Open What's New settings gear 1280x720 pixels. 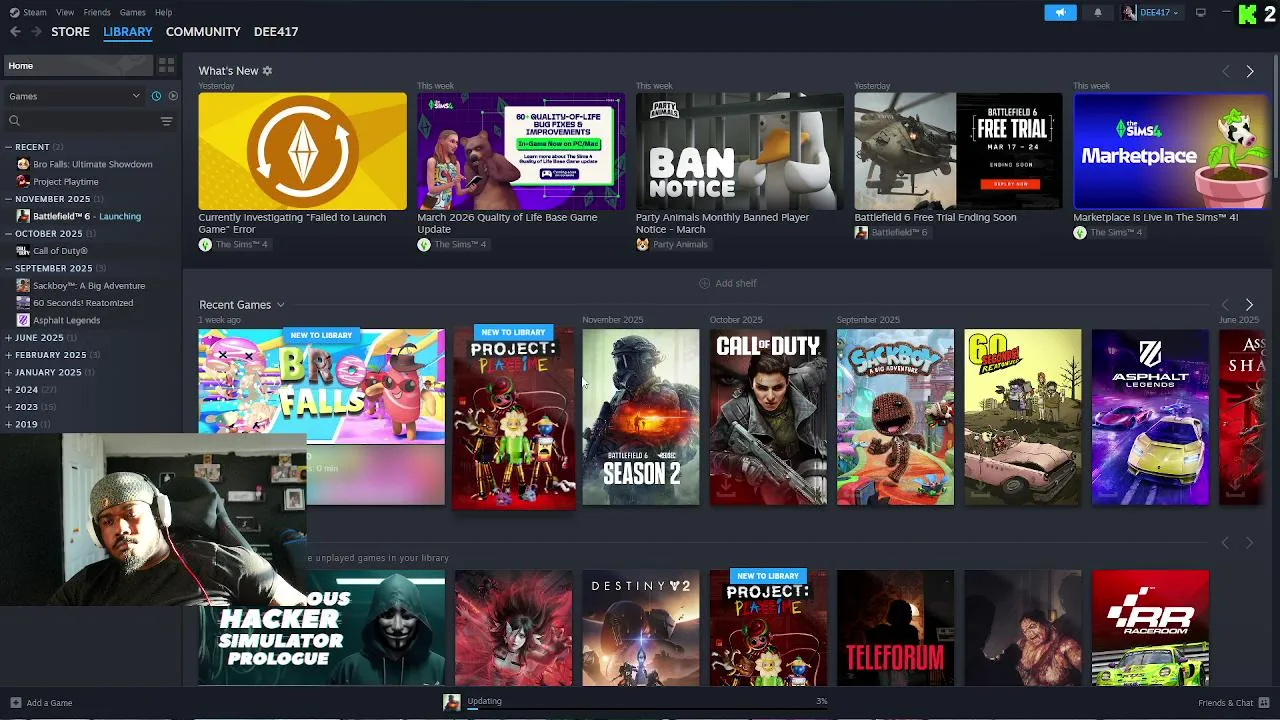click(x=267, y=71)
